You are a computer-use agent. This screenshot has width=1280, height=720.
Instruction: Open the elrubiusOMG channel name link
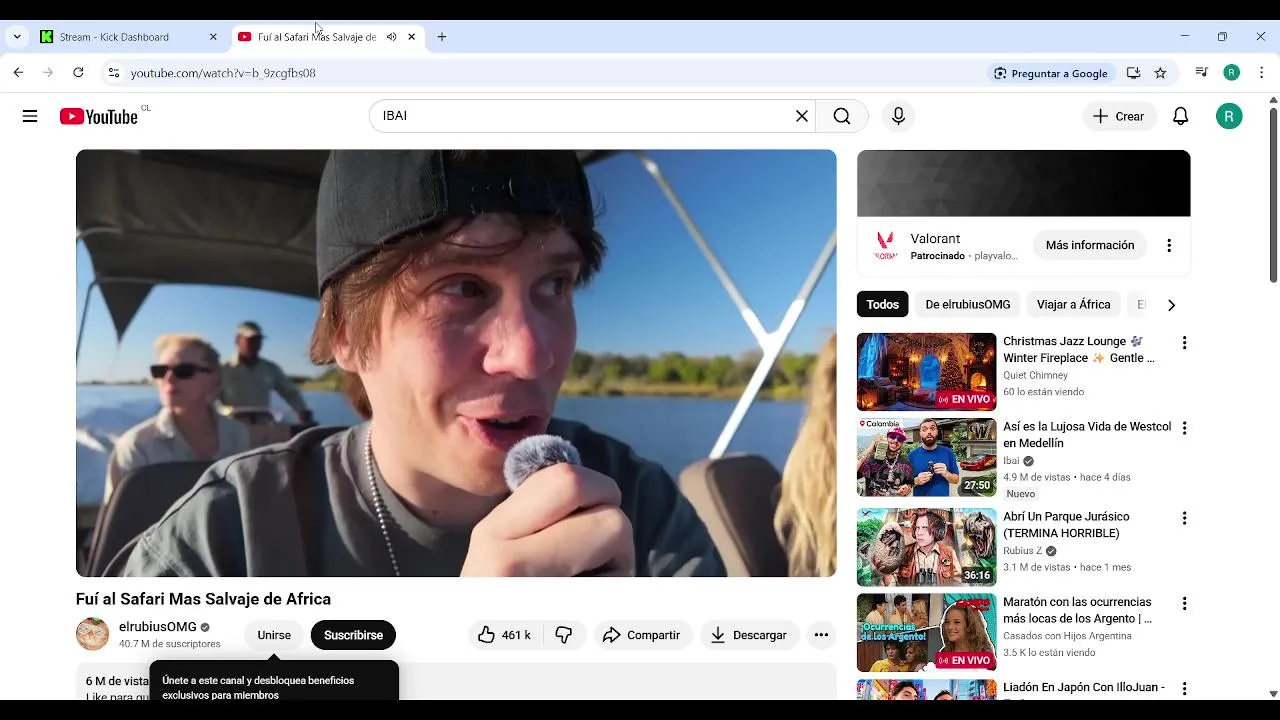(x=158, y=627)
